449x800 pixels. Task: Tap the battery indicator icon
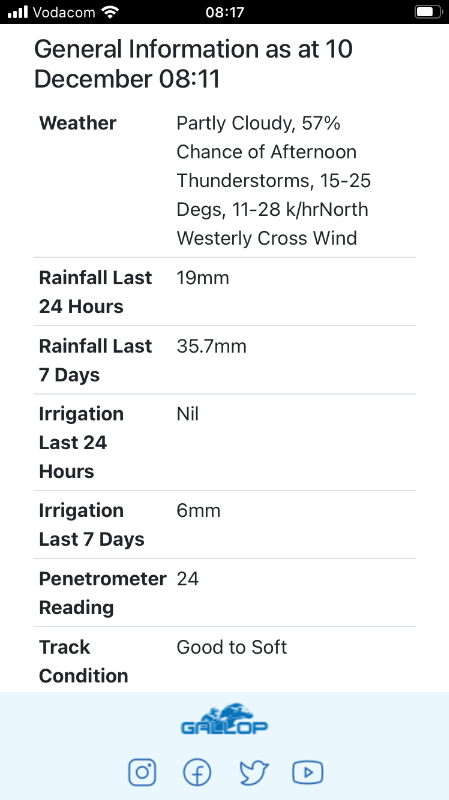point(428,12)
